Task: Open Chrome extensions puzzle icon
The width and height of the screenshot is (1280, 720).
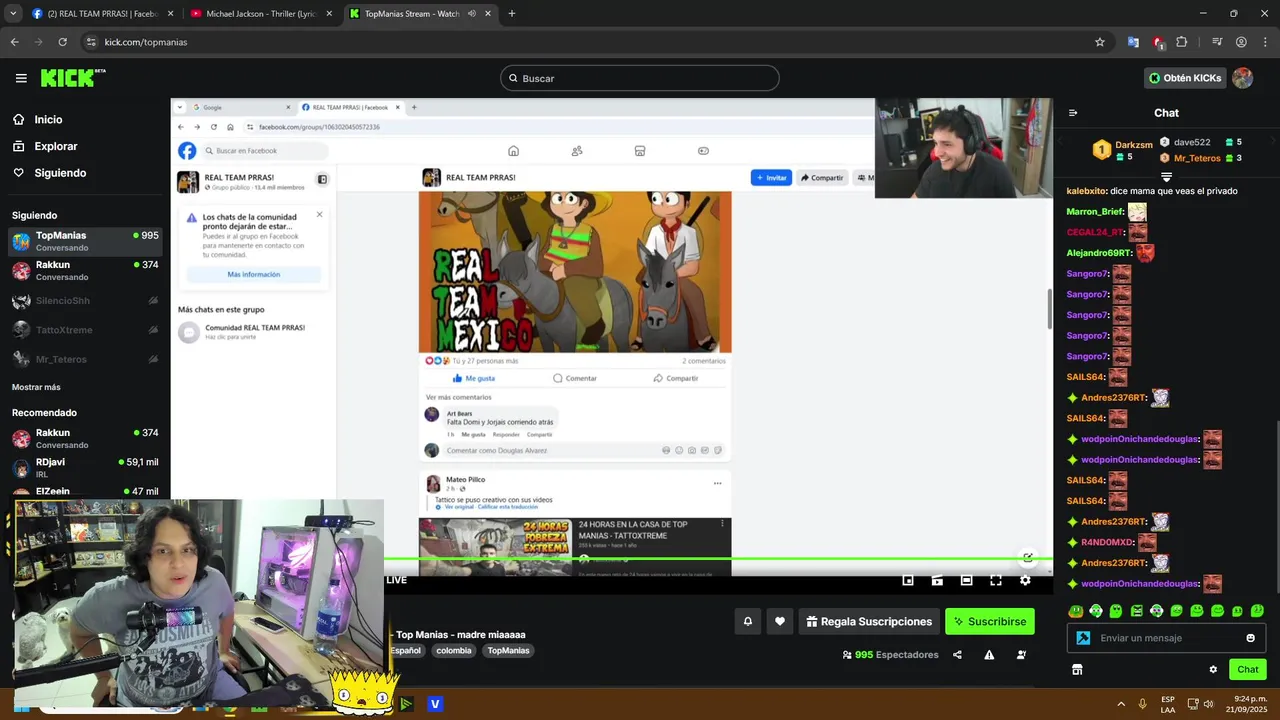Action: point(1182,42)
